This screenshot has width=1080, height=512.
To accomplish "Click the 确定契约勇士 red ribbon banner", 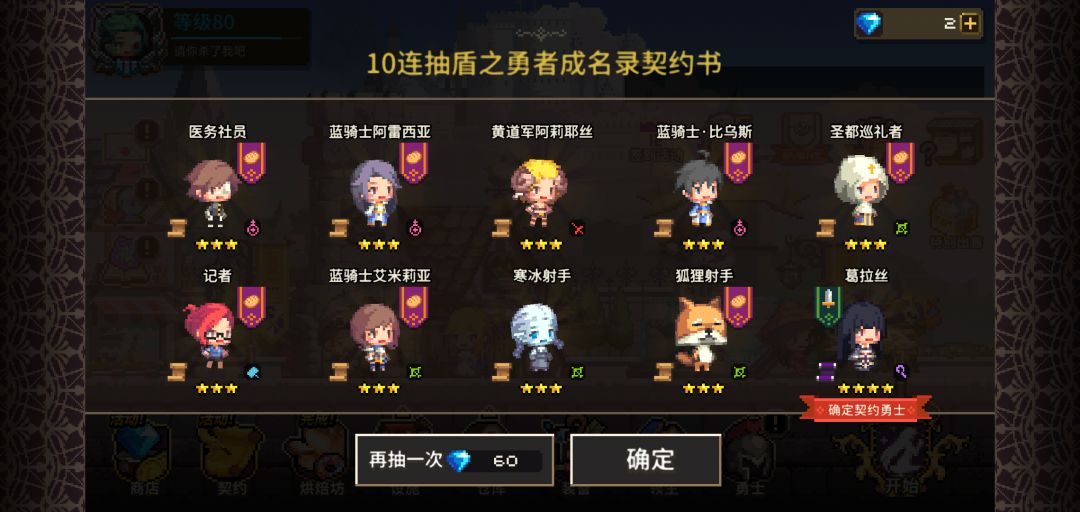I will coord(866,409).
